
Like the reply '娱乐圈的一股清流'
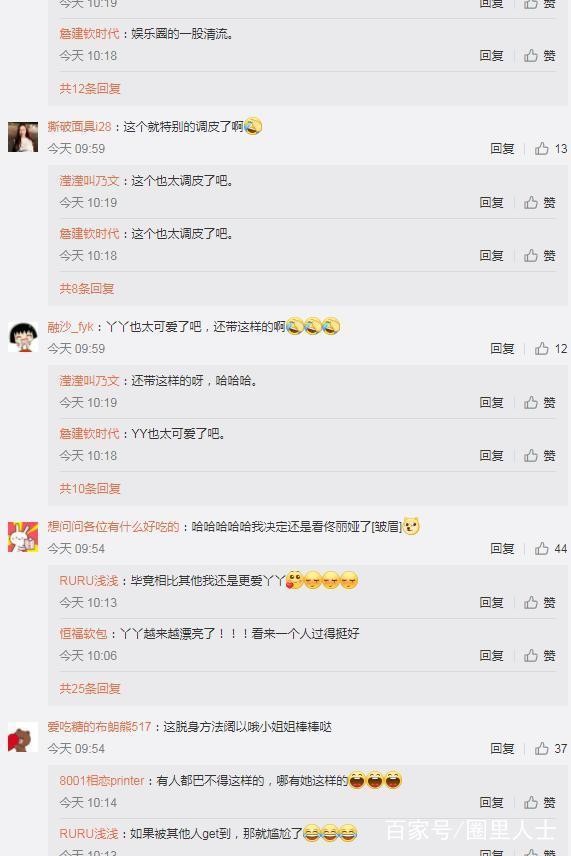pyautogui.click(x=539, y=55)
